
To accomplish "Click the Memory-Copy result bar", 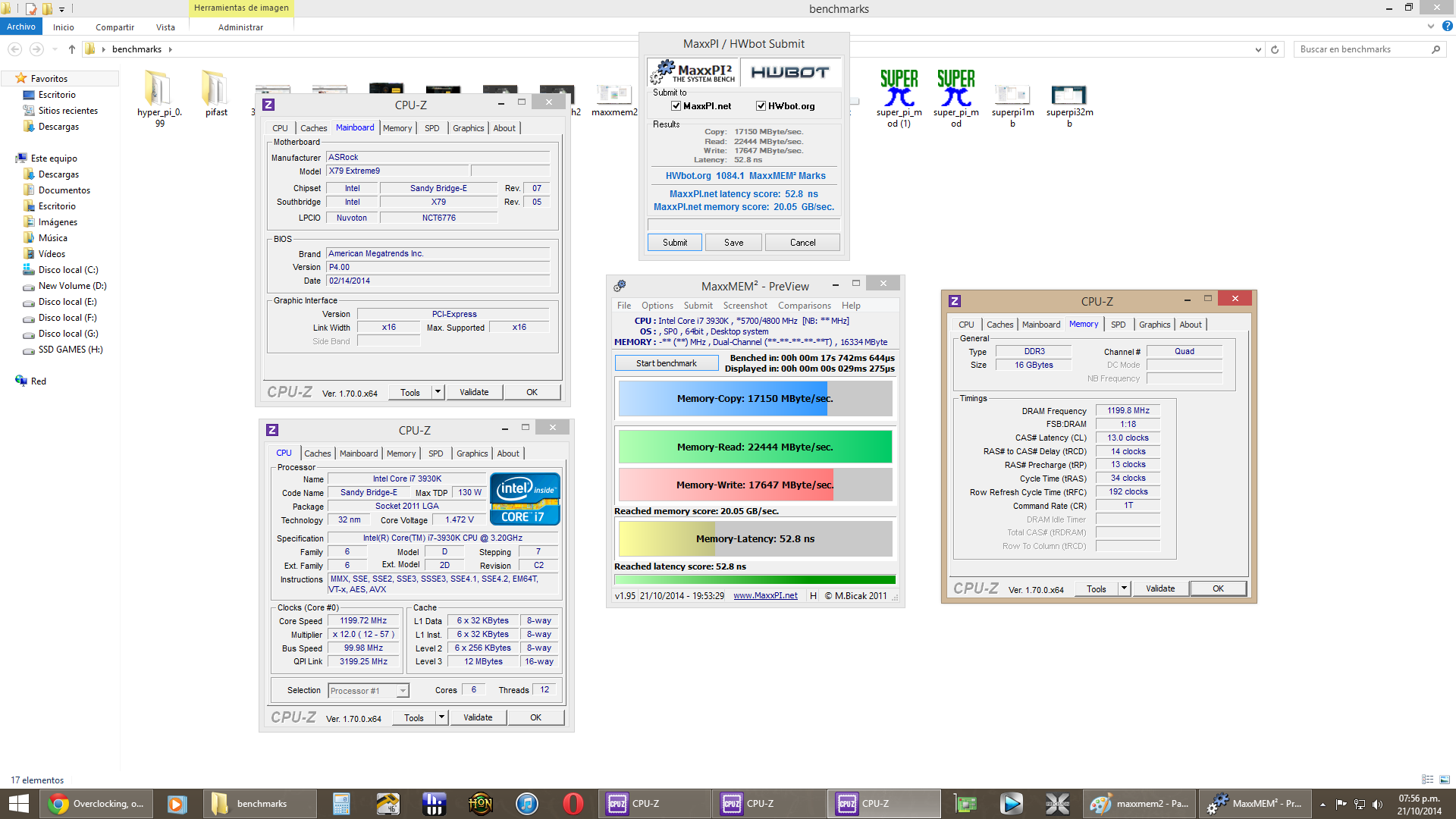I will coord(755,398).
